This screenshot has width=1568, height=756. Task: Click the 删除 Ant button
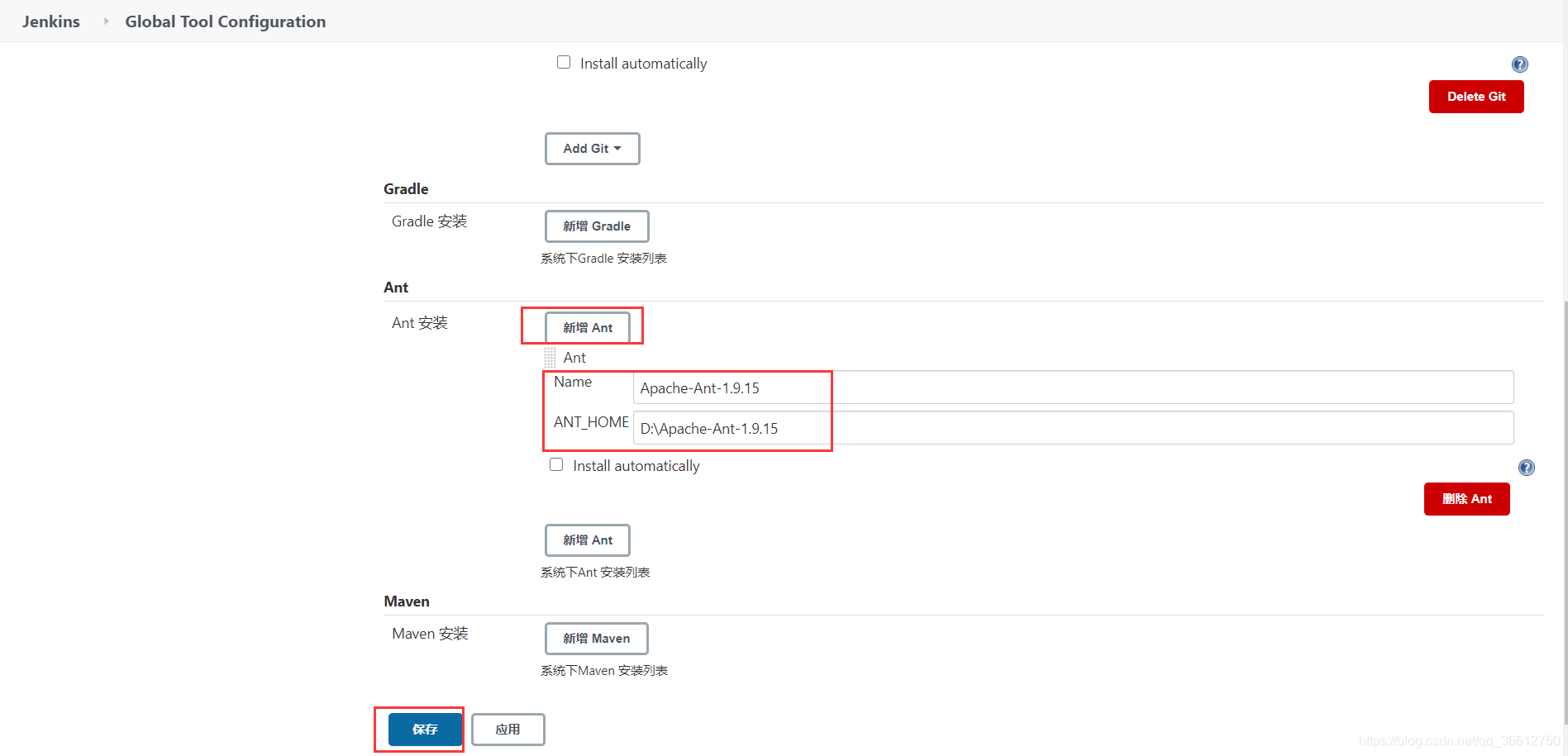[x=1467, y=499]
